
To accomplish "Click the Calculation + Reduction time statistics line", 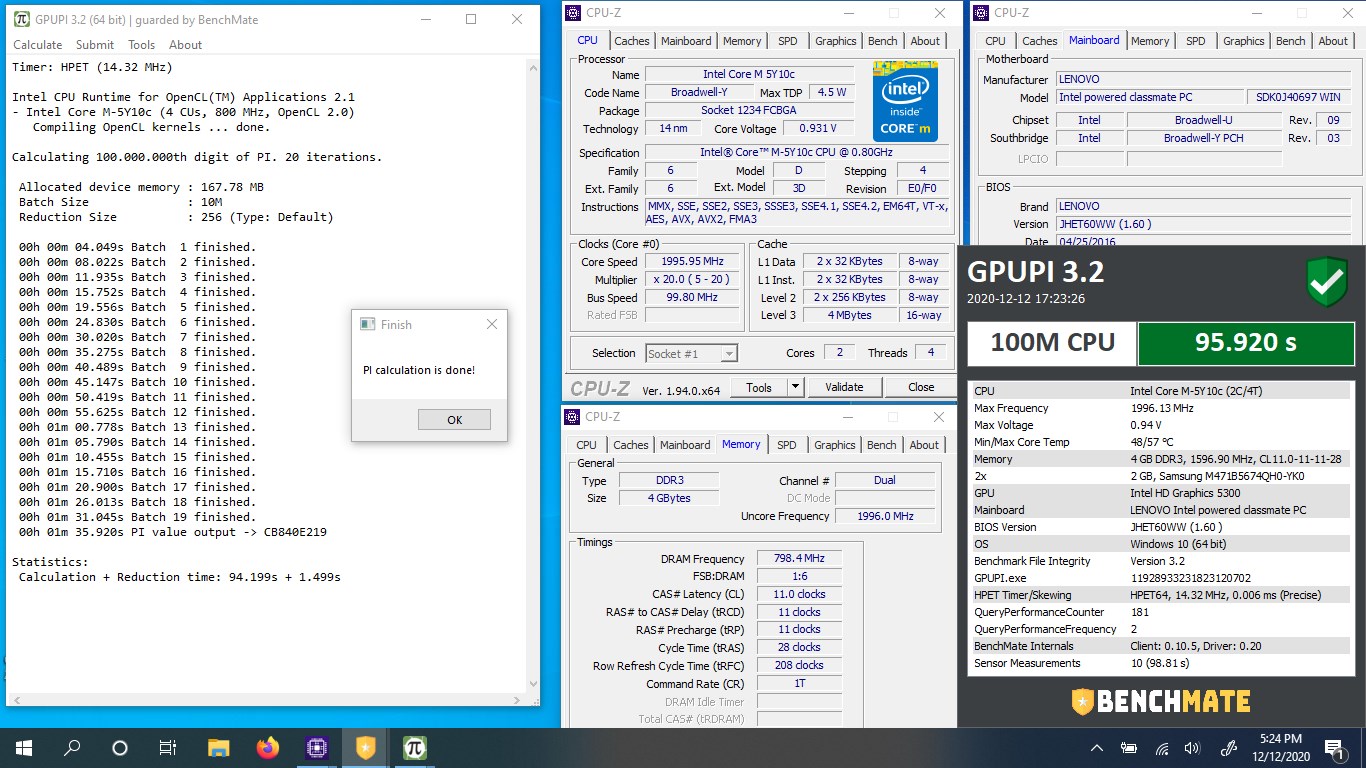I will pyautogui.click(x=180, y=577).
